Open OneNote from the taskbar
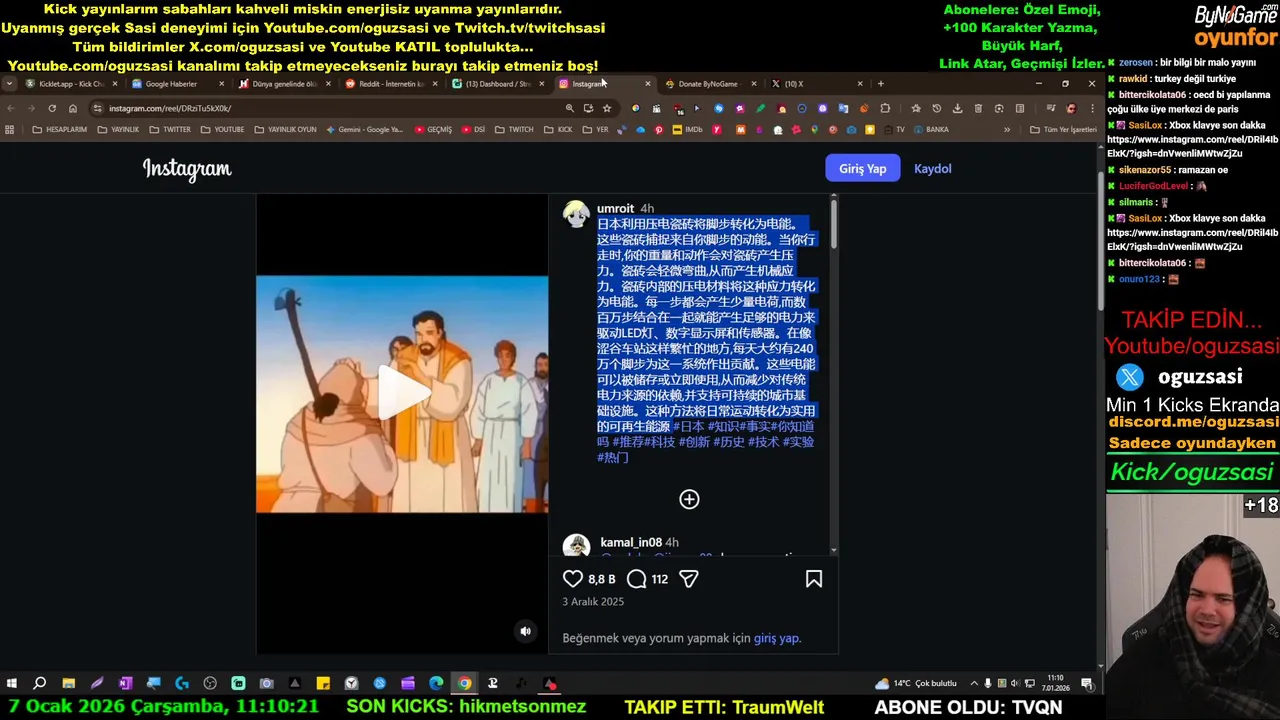Viewport: 1280px width, 720px height. pos(125,683)
